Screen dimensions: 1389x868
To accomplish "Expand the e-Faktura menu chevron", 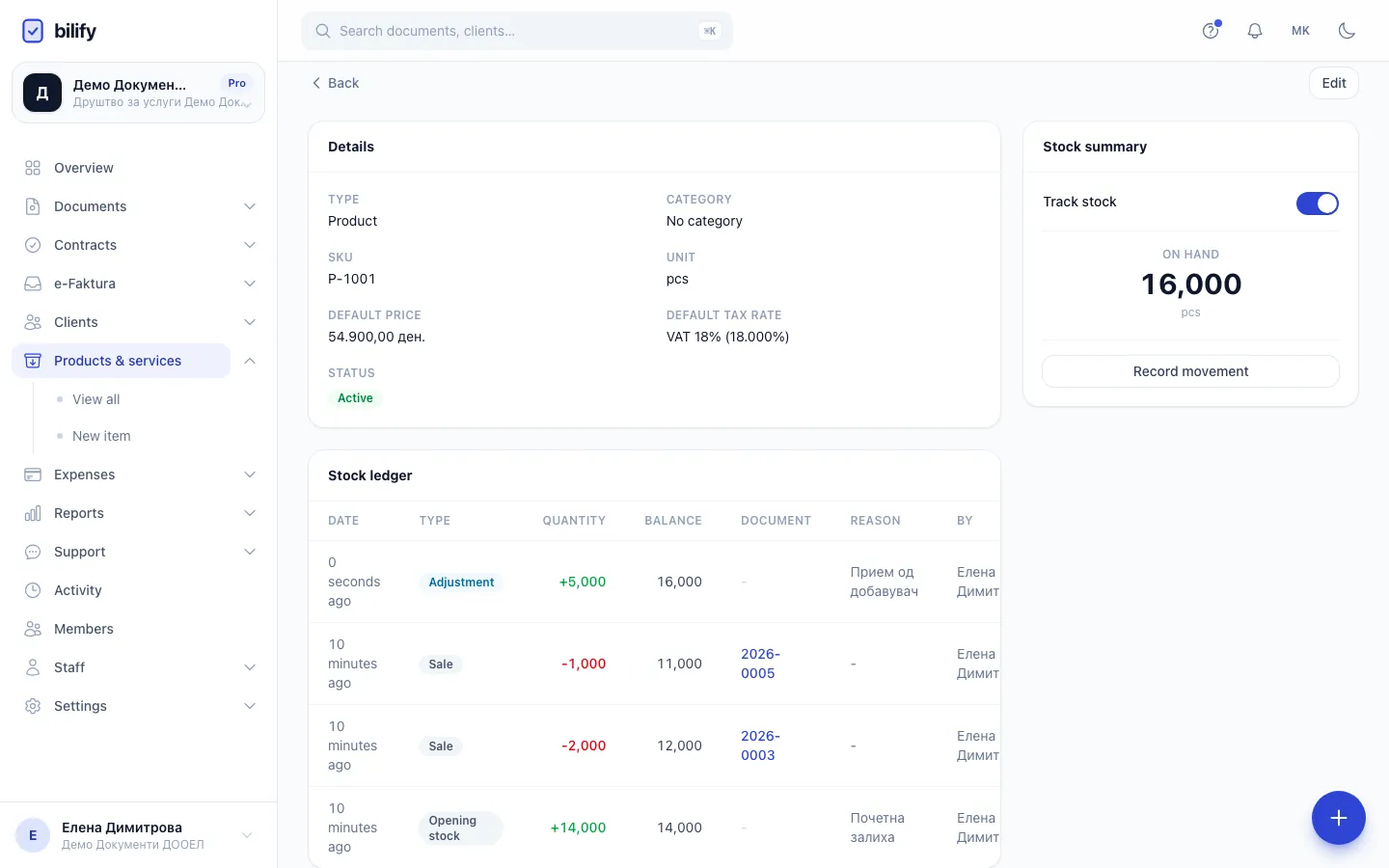I will pyautogui.click(x=250, y=284).
